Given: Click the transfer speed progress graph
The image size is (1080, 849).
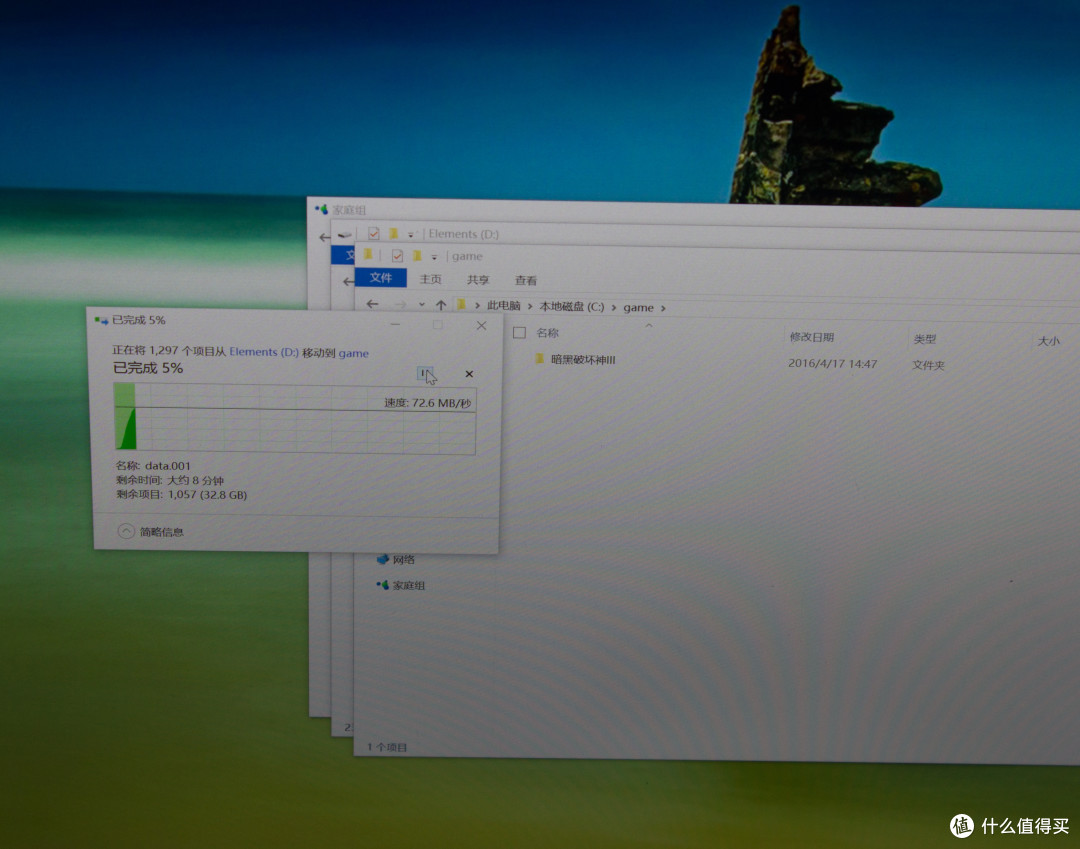Looking at the screenshot, I should (x=295, y=418).
